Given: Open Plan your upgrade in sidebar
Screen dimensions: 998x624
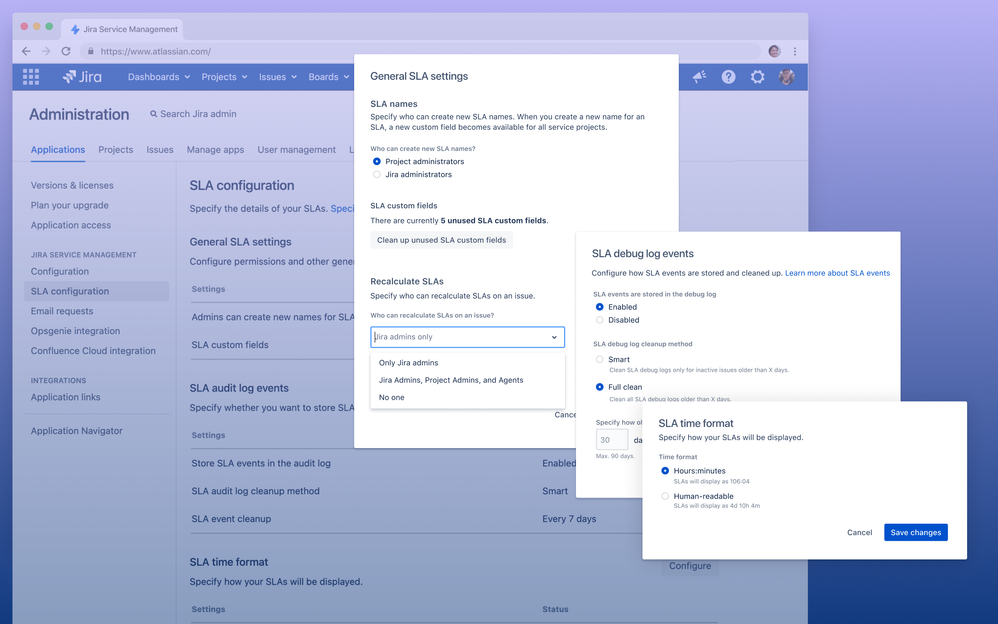Looking at the screenshot, I should [x=69, y=205].
